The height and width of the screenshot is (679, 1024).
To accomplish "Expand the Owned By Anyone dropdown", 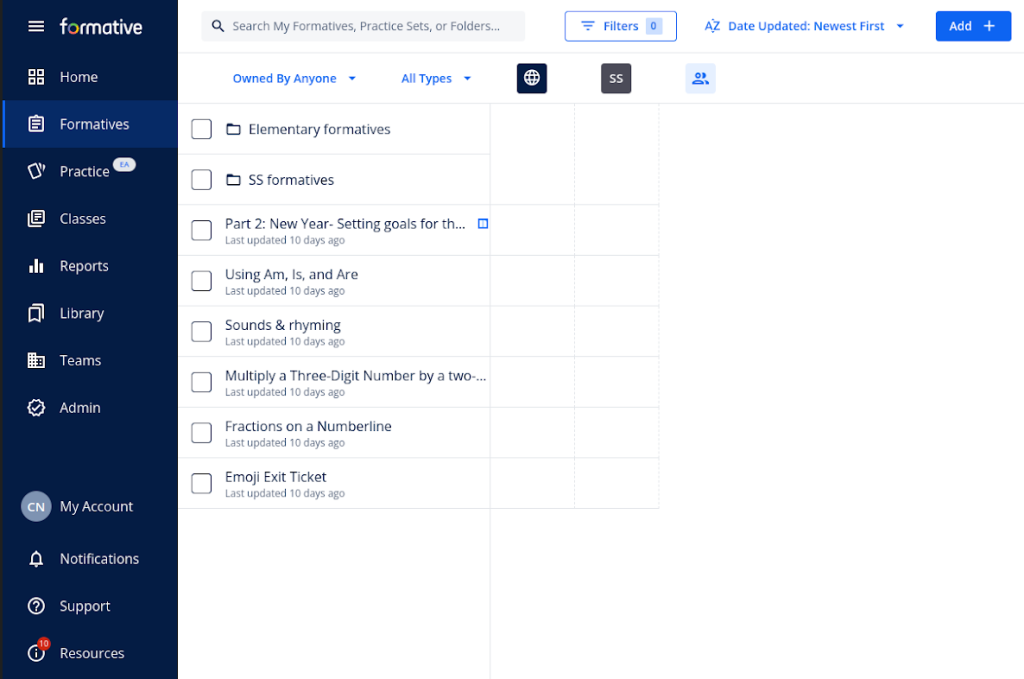I will (294, 79).
